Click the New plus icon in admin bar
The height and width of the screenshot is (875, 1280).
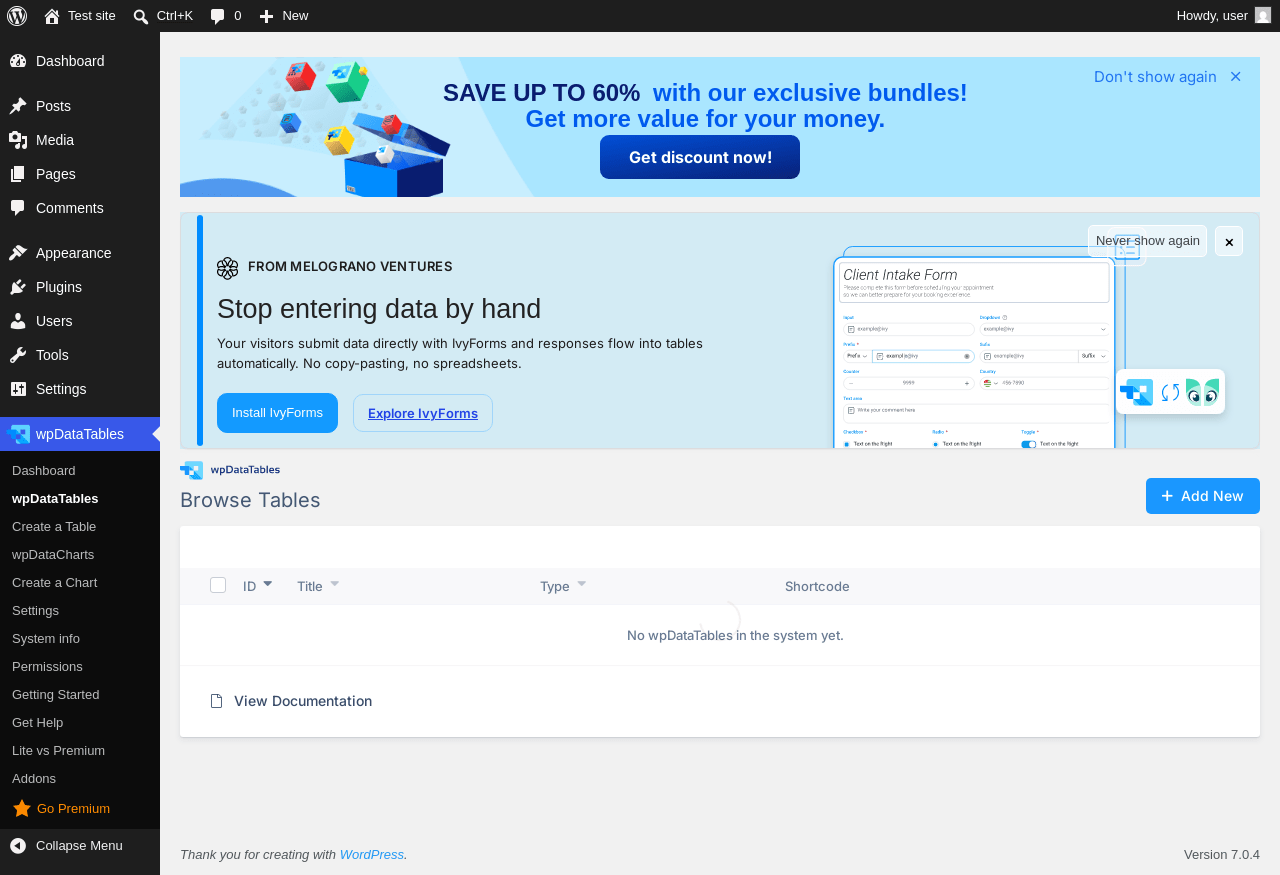tap(266, 16)
